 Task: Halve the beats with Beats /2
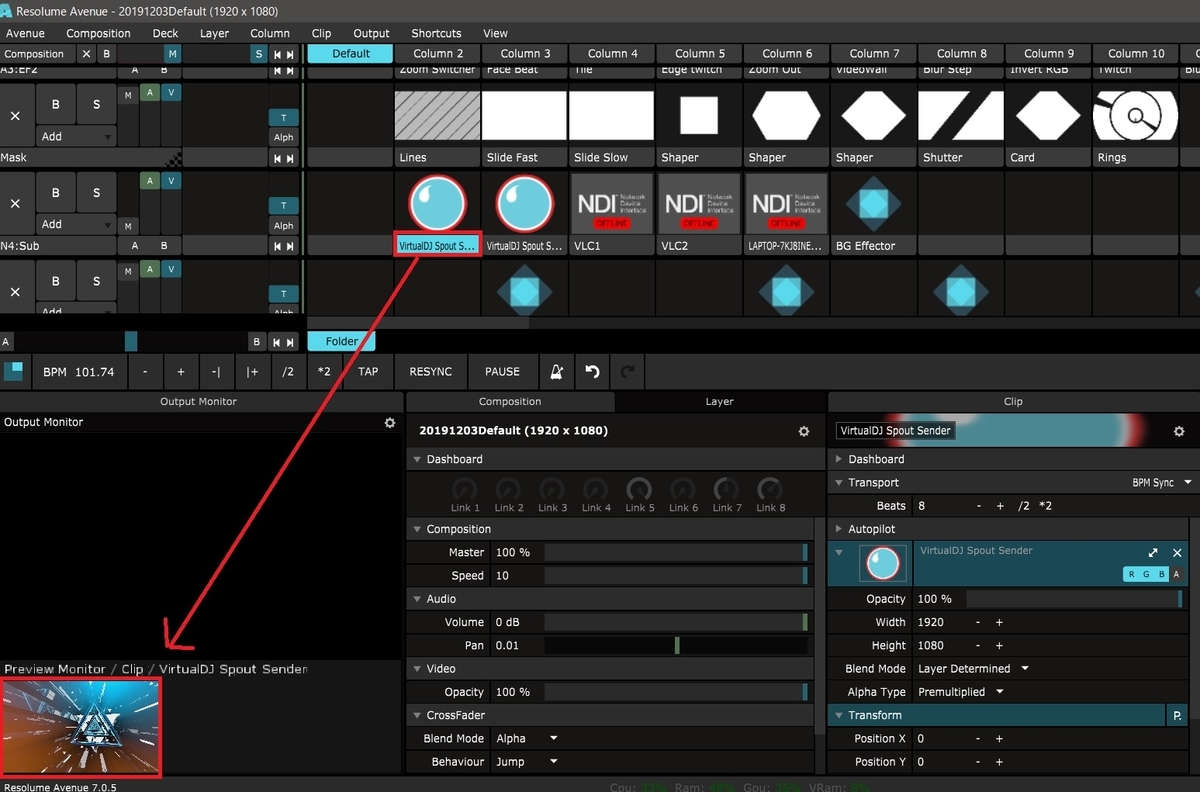[1023, 506]
